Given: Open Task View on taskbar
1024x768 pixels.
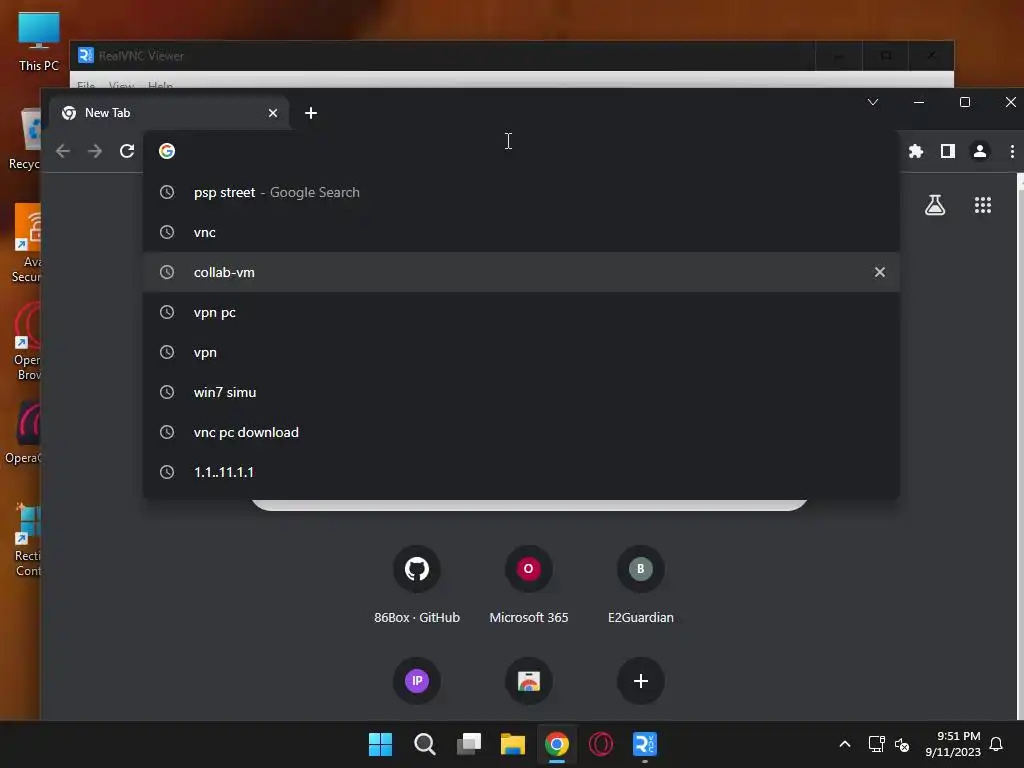Looking at the screenshot, I should pyautogui.click(x=469, y=744).
